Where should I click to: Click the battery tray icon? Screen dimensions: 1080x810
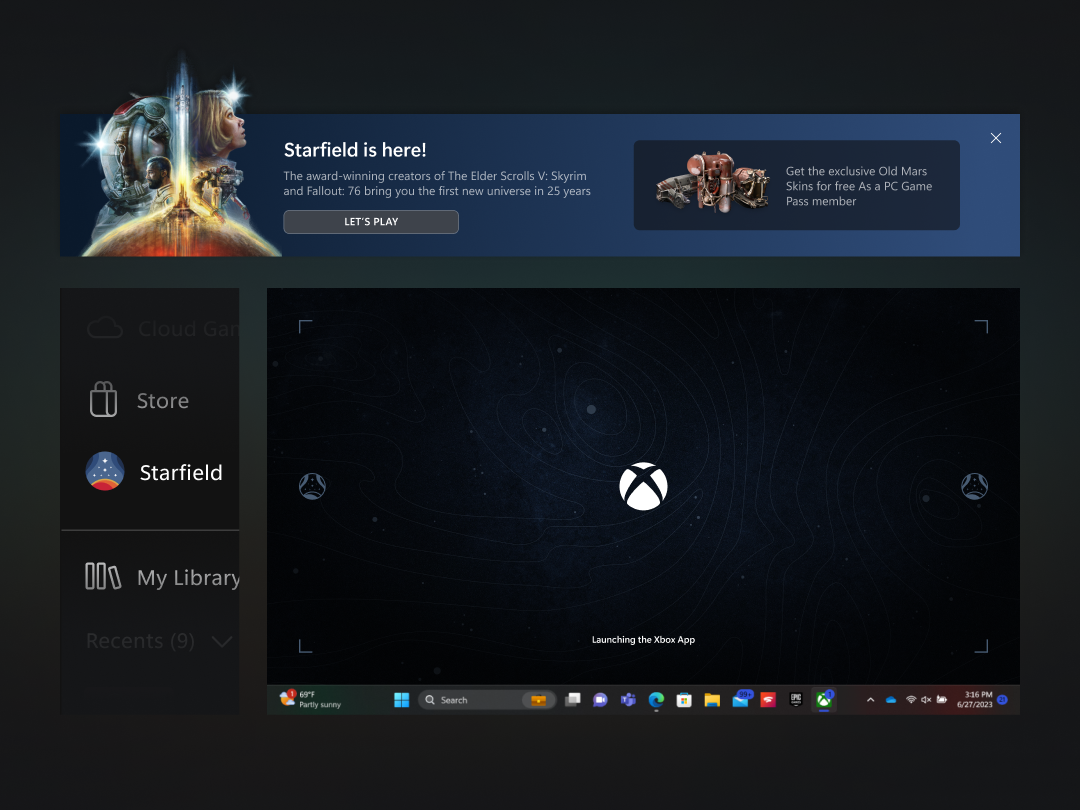click(942, 700)
